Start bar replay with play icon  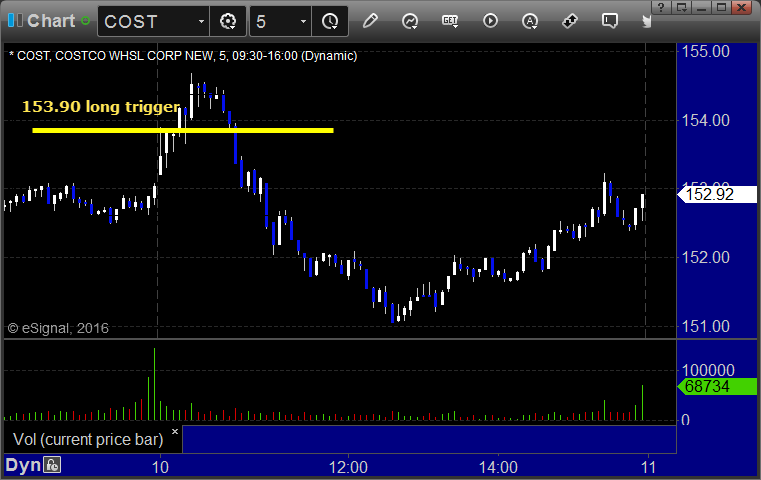[x=490, y=21]
